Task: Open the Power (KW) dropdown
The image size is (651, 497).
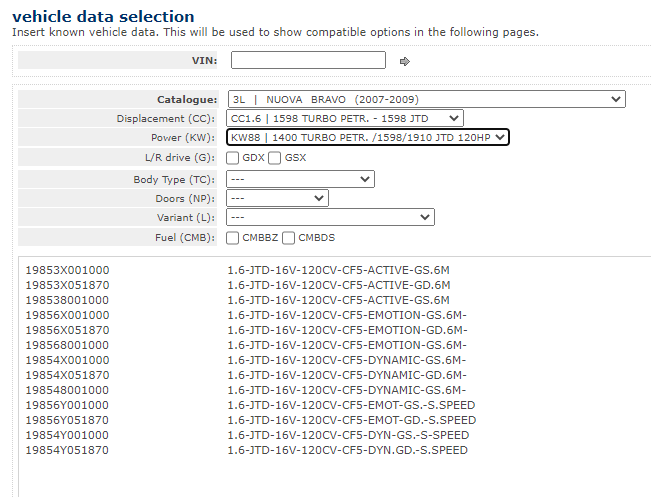Action: pyautogui.click(x=368, y=137)
